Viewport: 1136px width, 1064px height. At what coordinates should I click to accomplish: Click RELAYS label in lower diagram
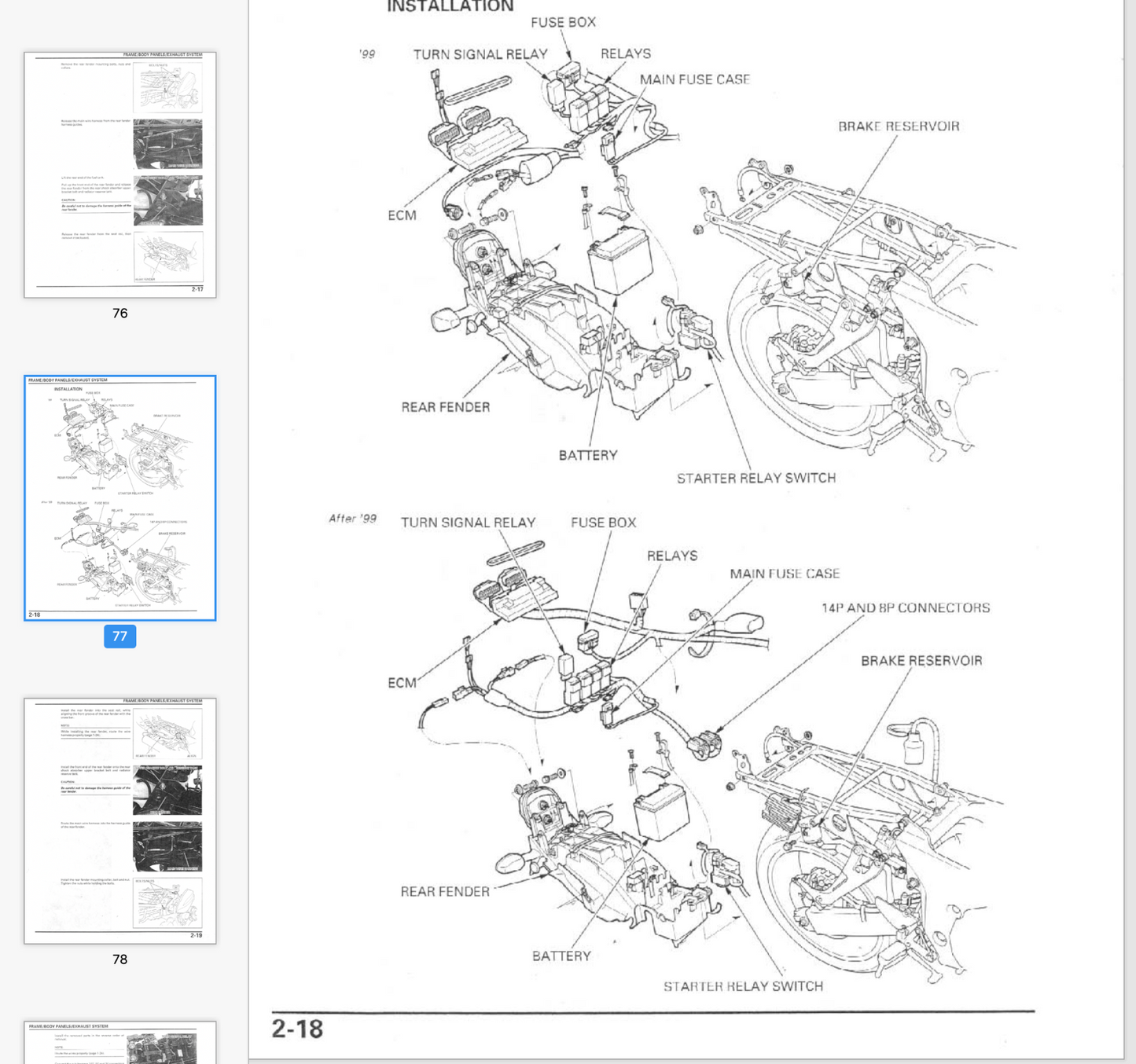click(x=672, y=556)
